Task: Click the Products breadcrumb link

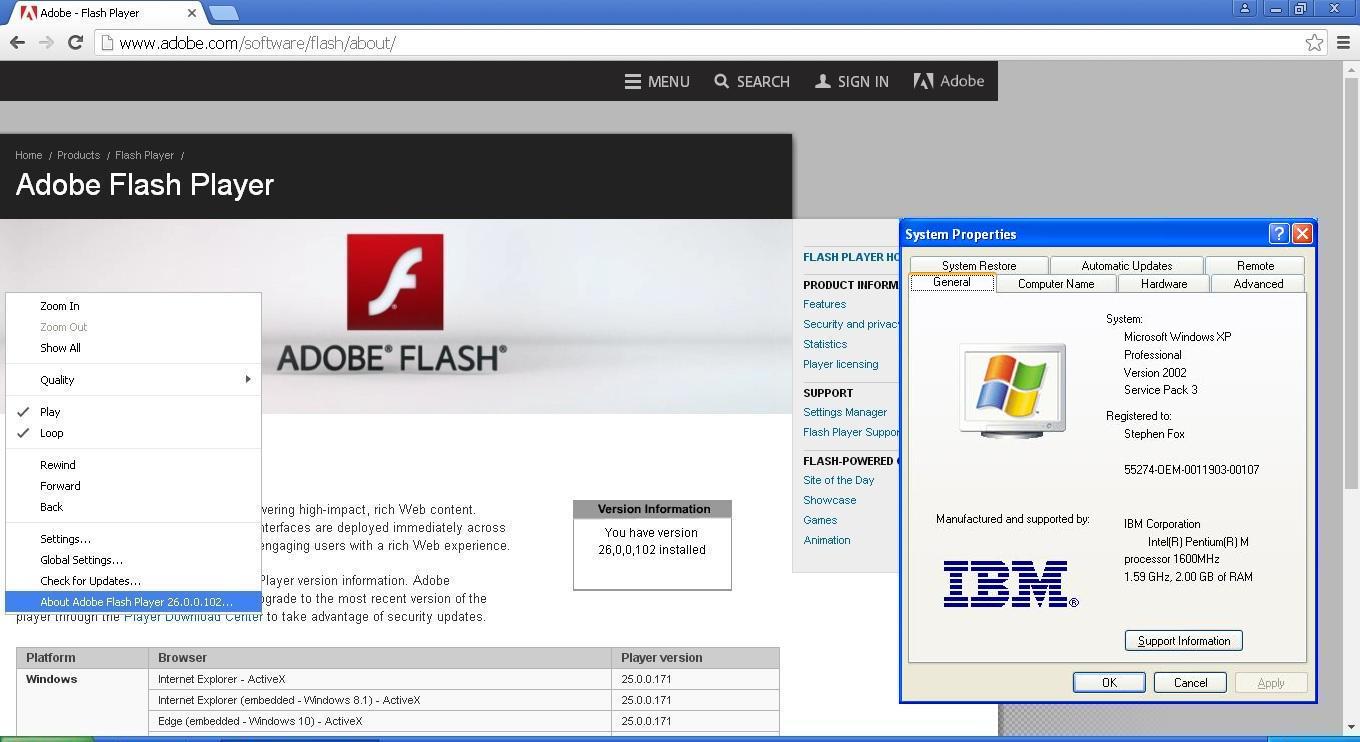Action: 78,155
